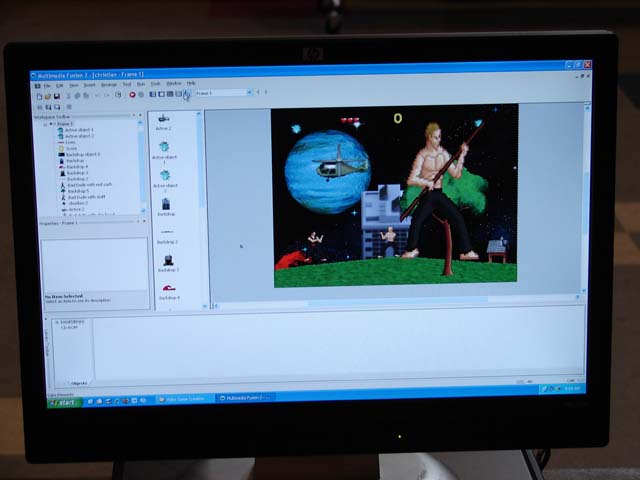Select 'Bad Dude with red sash' item

pos(88,185)
